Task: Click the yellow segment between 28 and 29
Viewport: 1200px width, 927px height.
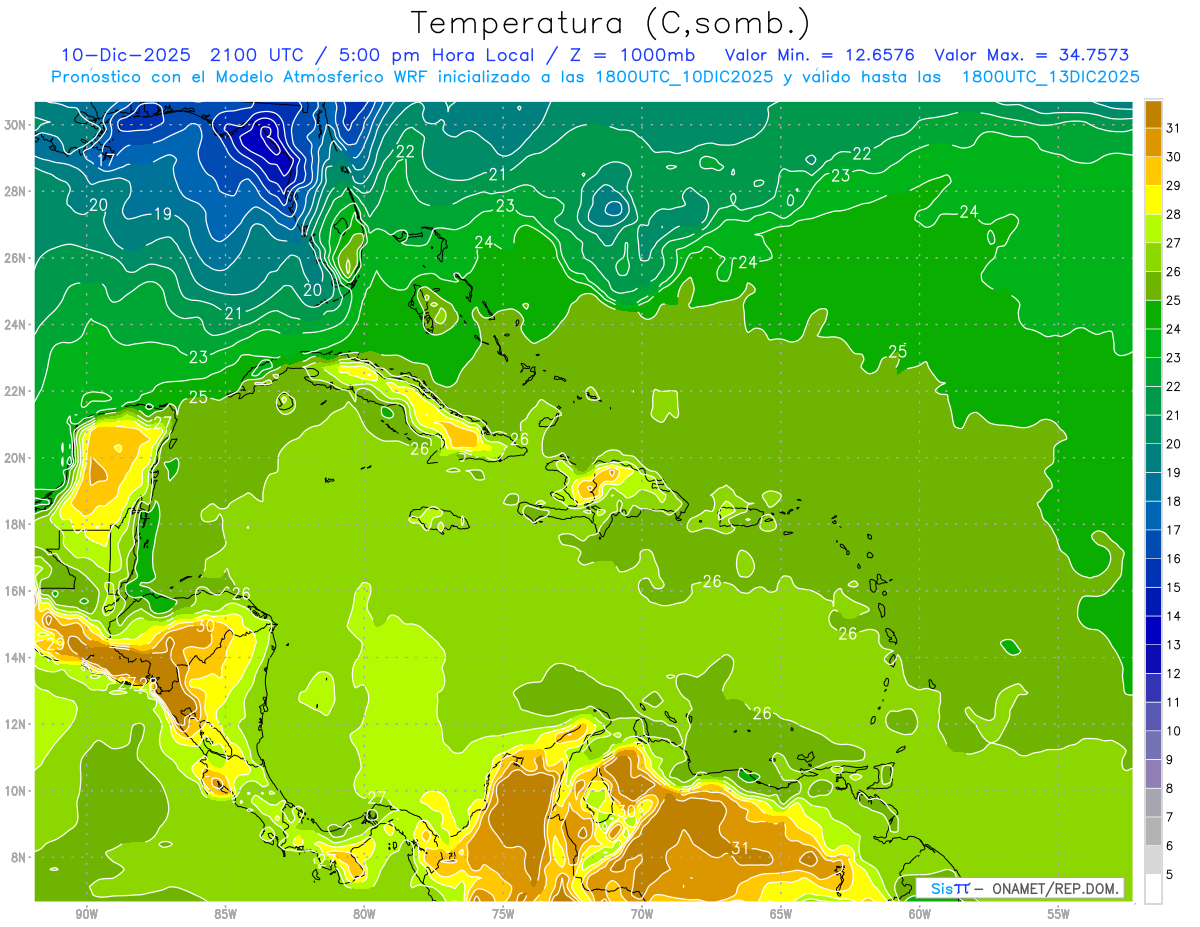Action: (x=1153, y=200)
